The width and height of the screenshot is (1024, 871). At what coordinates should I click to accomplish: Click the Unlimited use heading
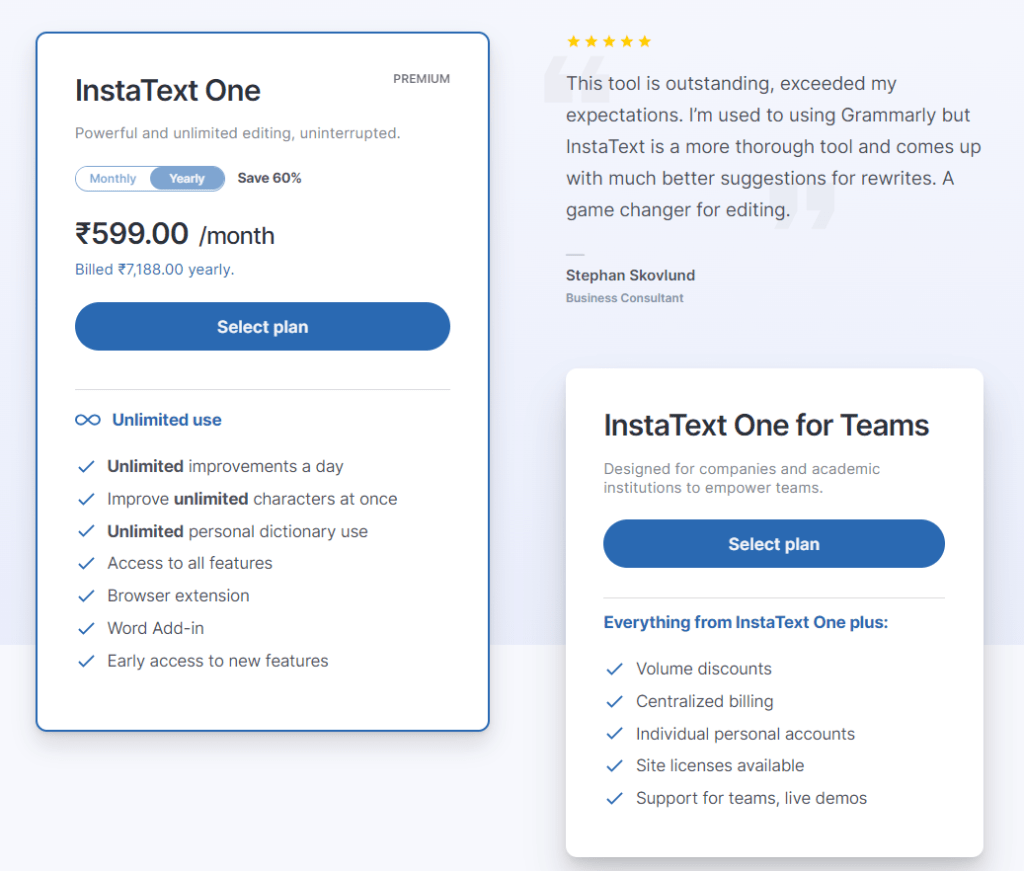click(167, 420)
